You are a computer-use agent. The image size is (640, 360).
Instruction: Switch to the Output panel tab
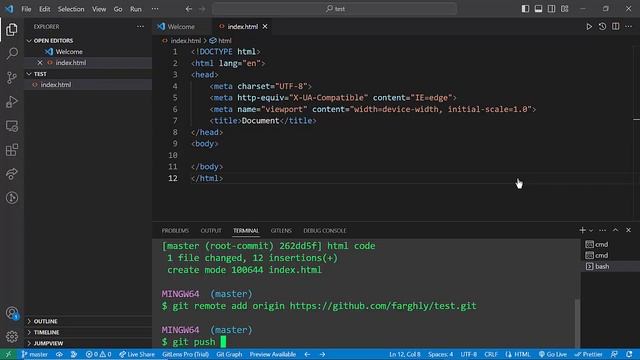coord(211,231)
